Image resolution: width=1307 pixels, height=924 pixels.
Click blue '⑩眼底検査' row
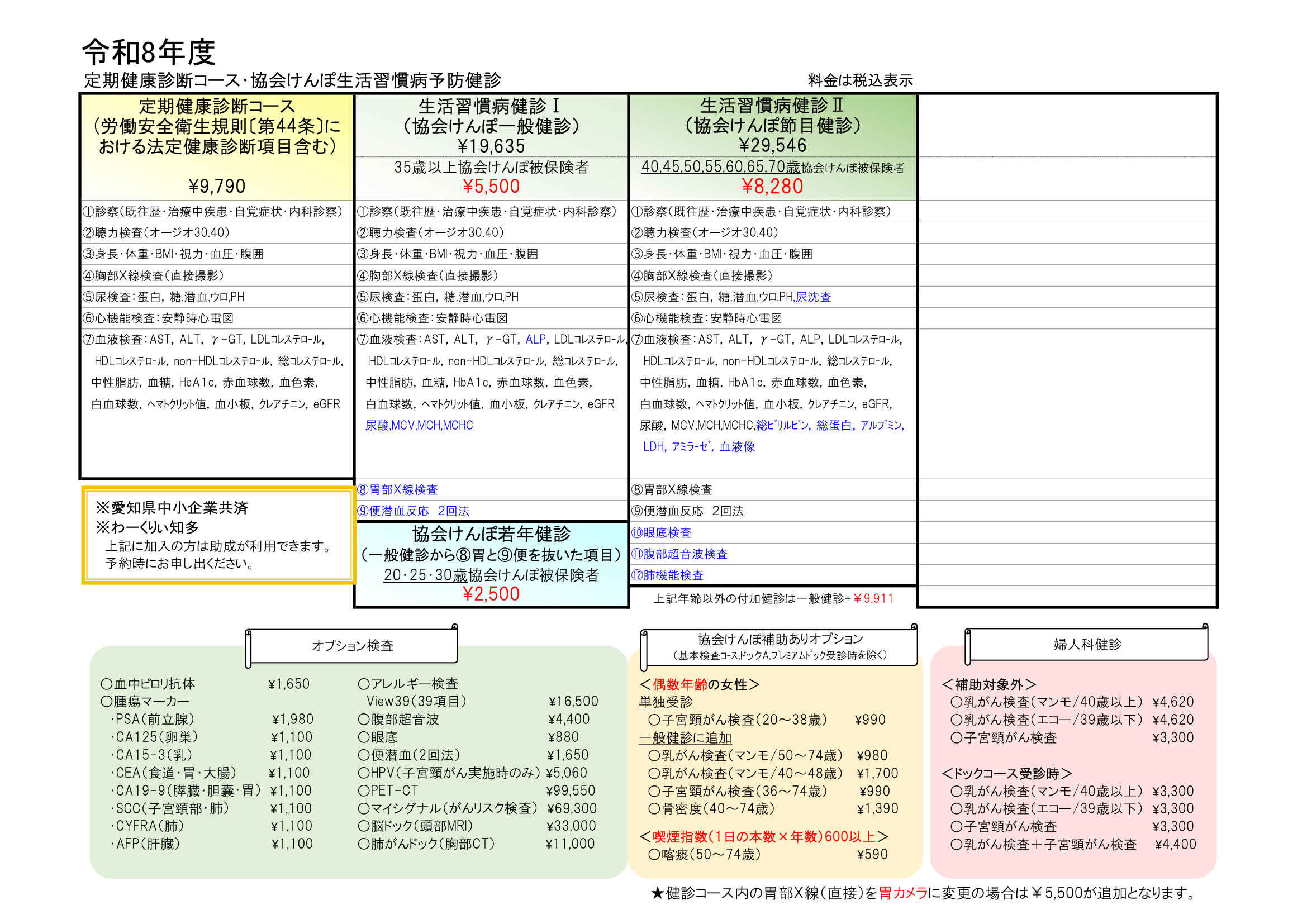[x=661, y=533]
